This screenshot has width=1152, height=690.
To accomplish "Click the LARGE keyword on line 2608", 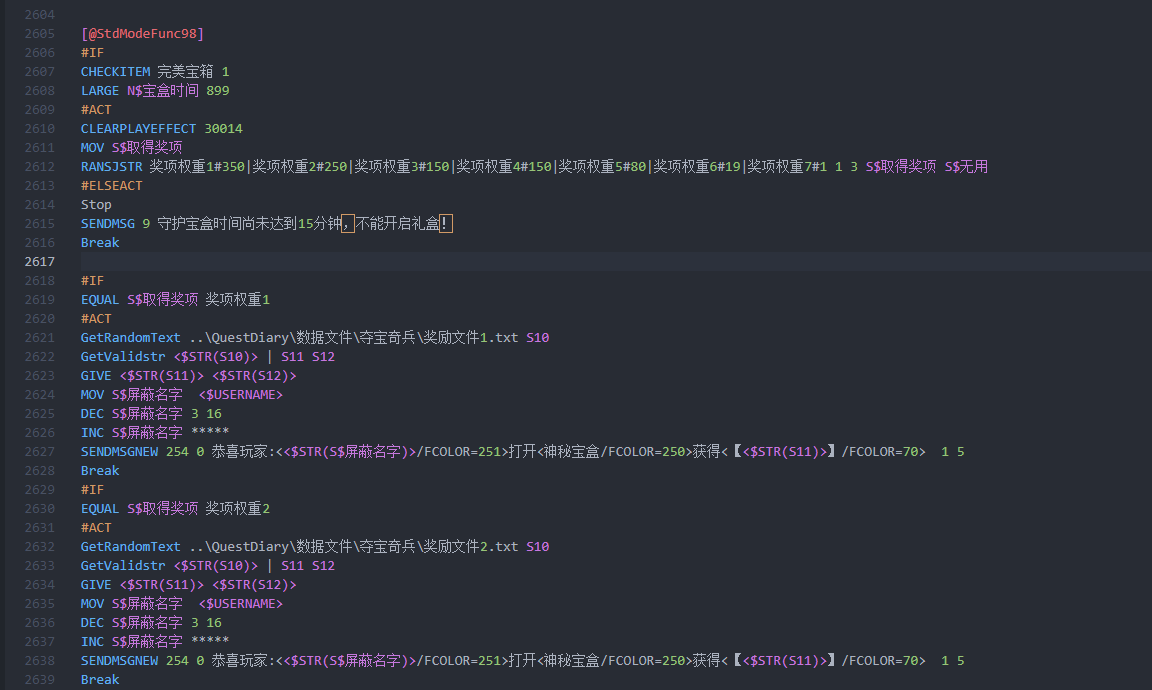I will tap(99, 90).
